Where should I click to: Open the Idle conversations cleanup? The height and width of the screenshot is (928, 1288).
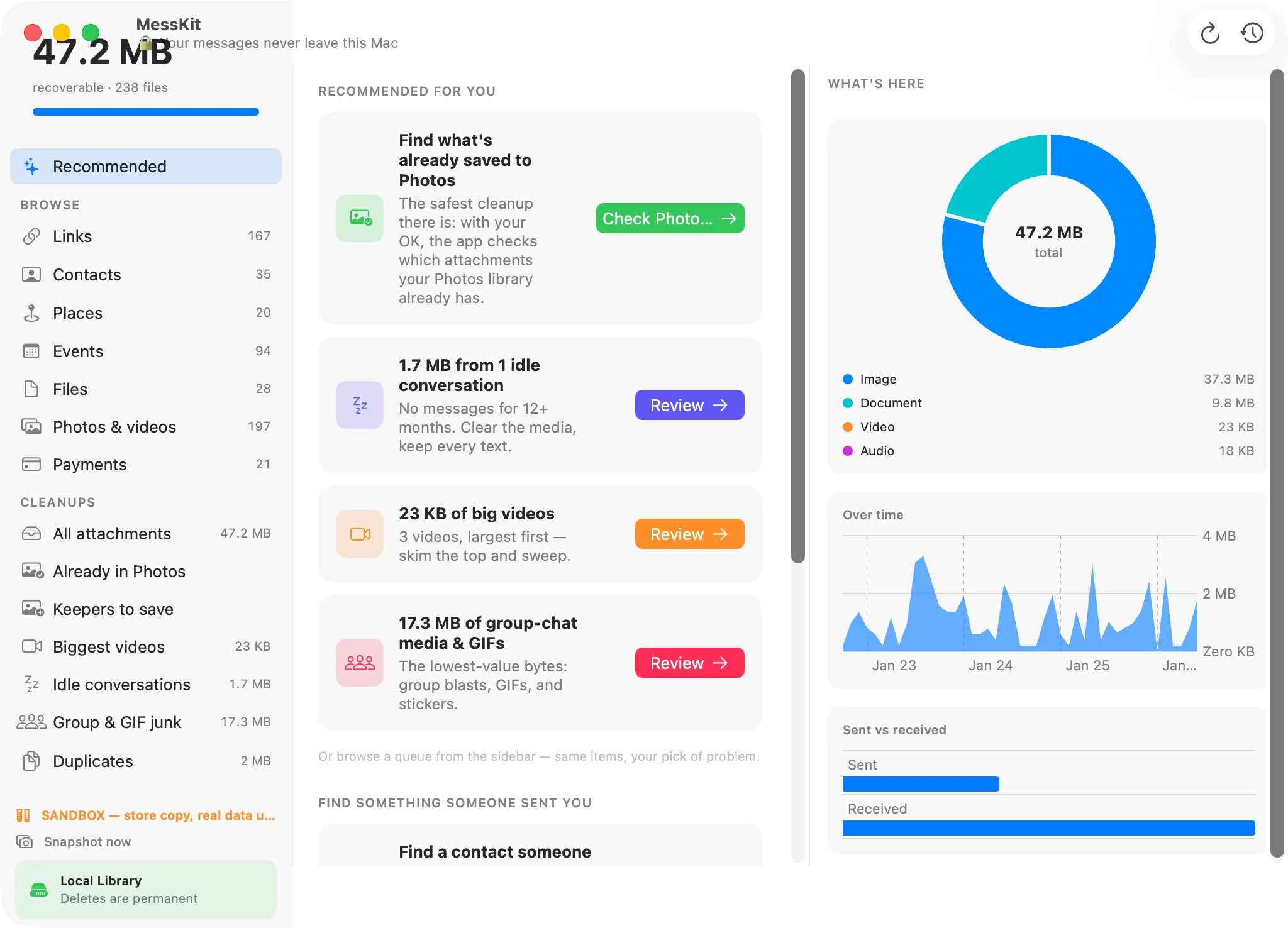pyautogui.click(x=146, y=685)
